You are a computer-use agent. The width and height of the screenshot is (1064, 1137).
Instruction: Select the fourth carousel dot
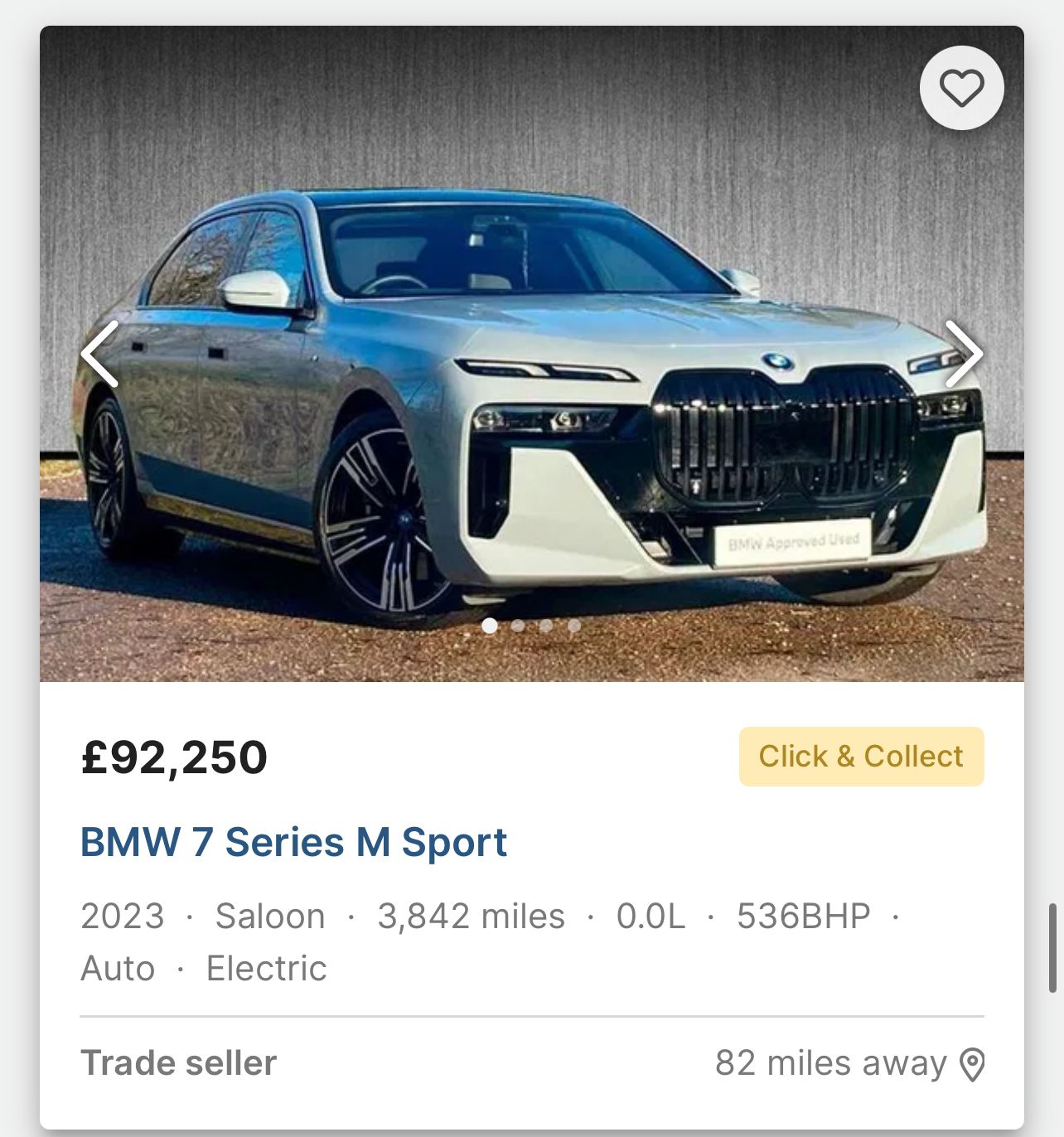click(574, 626)
